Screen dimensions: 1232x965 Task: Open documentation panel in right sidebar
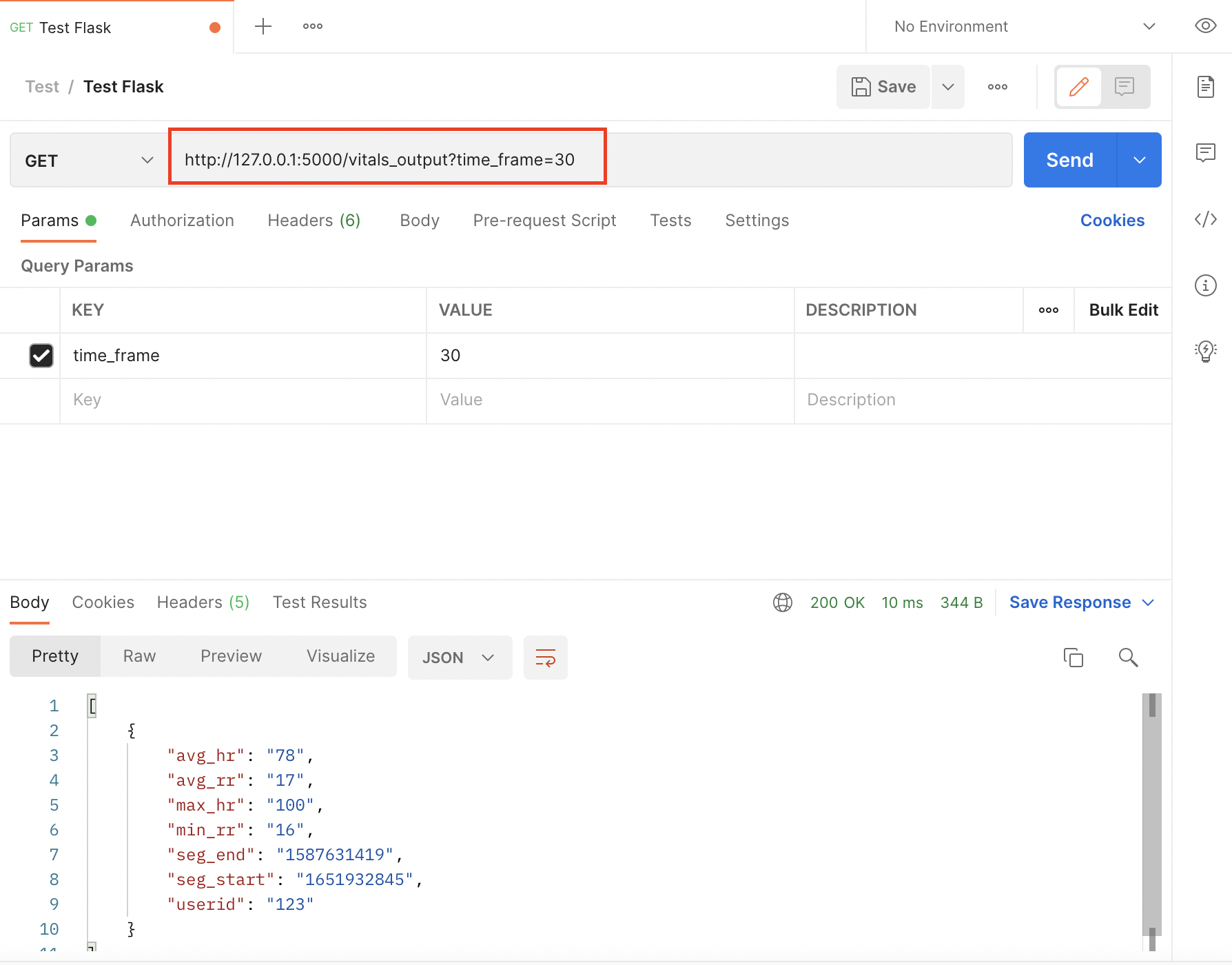(x=1205, y=87)
